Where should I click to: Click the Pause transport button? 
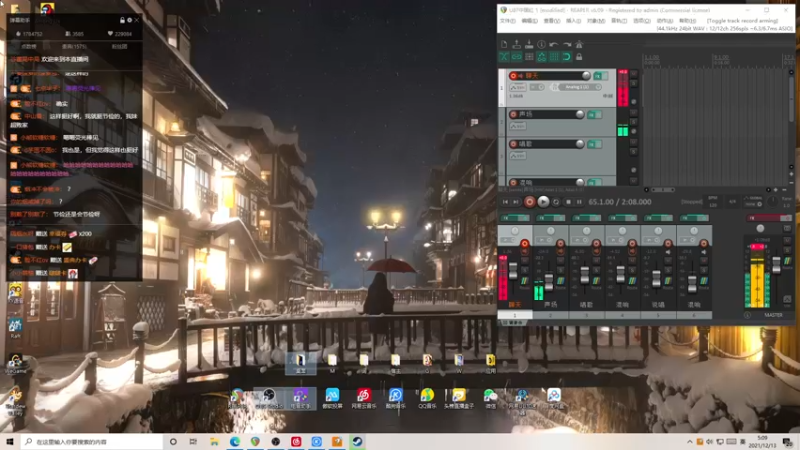coord(579,202)
